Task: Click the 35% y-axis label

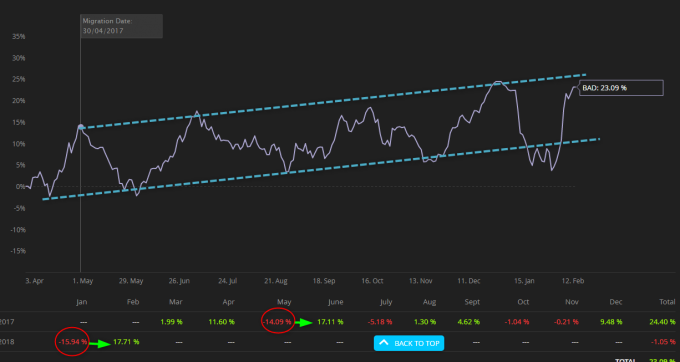Action: tap(19, 36)
